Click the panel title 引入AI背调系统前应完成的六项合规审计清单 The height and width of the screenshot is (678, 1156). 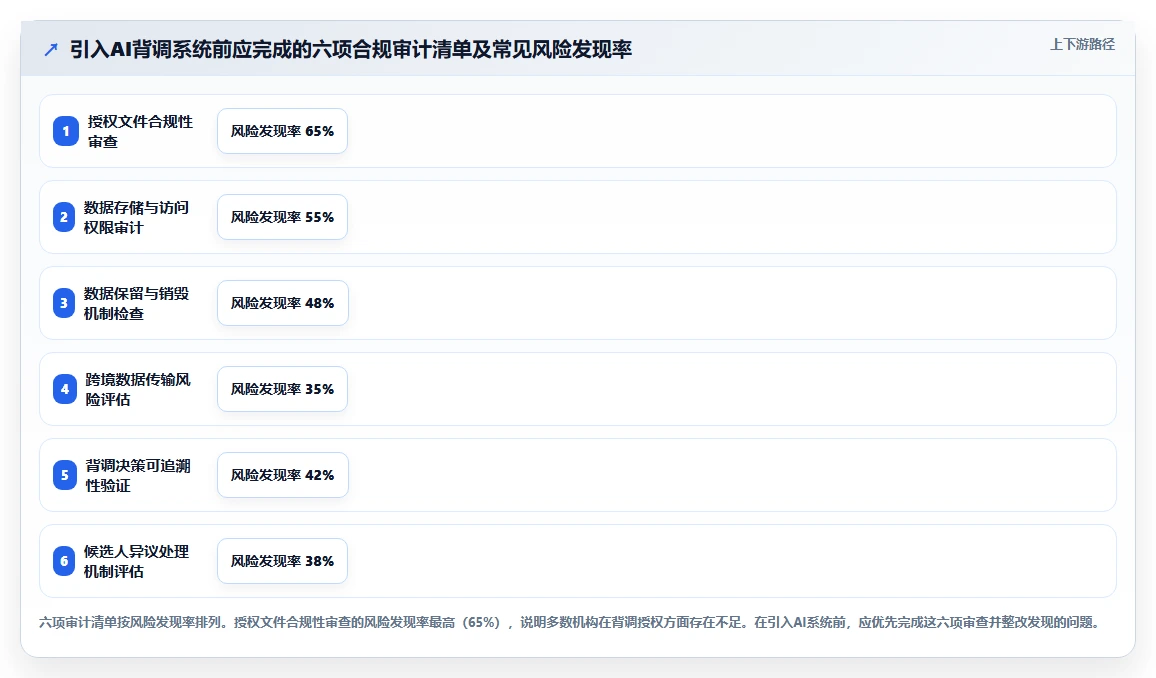point(351,49)
